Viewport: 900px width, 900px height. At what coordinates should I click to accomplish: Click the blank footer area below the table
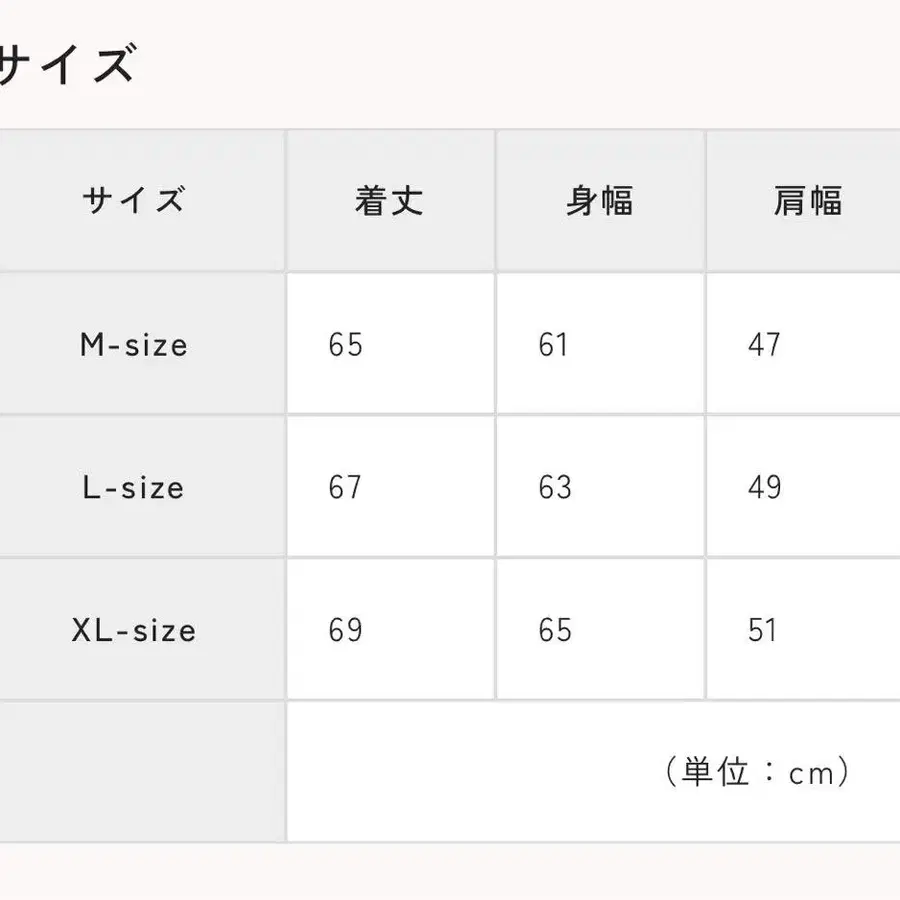click(x=450, y=872)
